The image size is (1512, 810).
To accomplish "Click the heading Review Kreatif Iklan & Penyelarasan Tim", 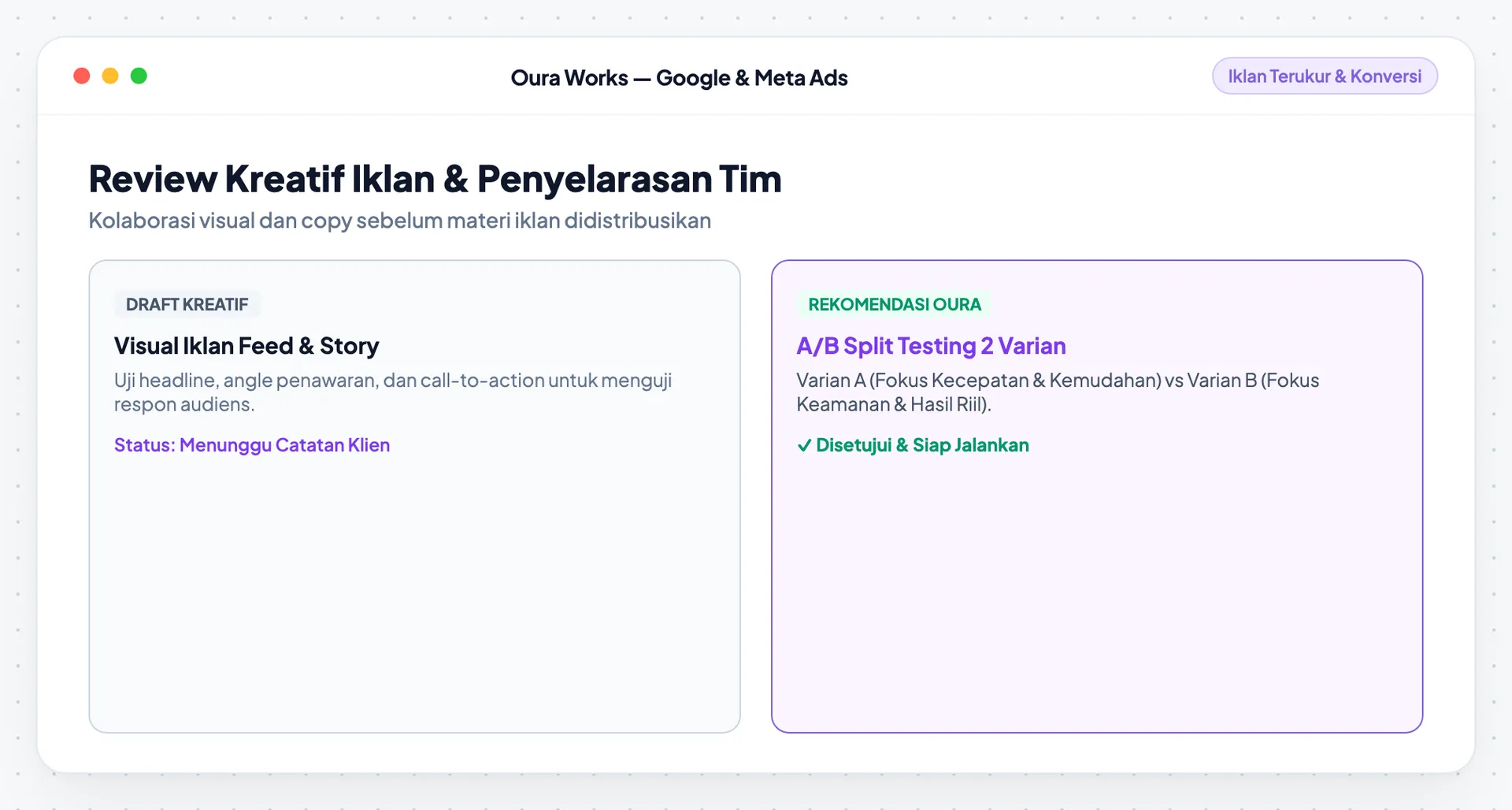I will coord(435,179).
